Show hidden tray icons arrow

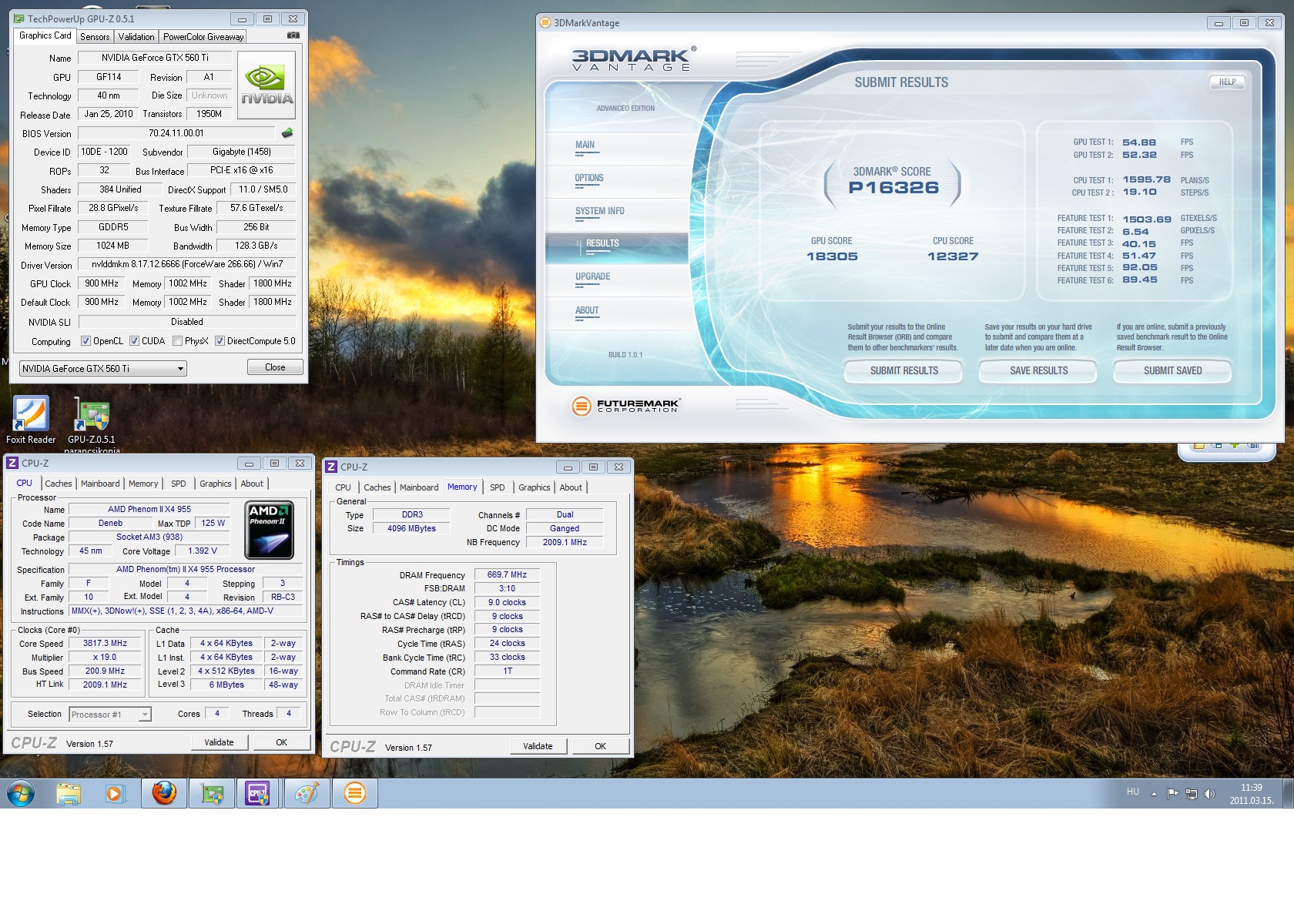pos(1154,793)
